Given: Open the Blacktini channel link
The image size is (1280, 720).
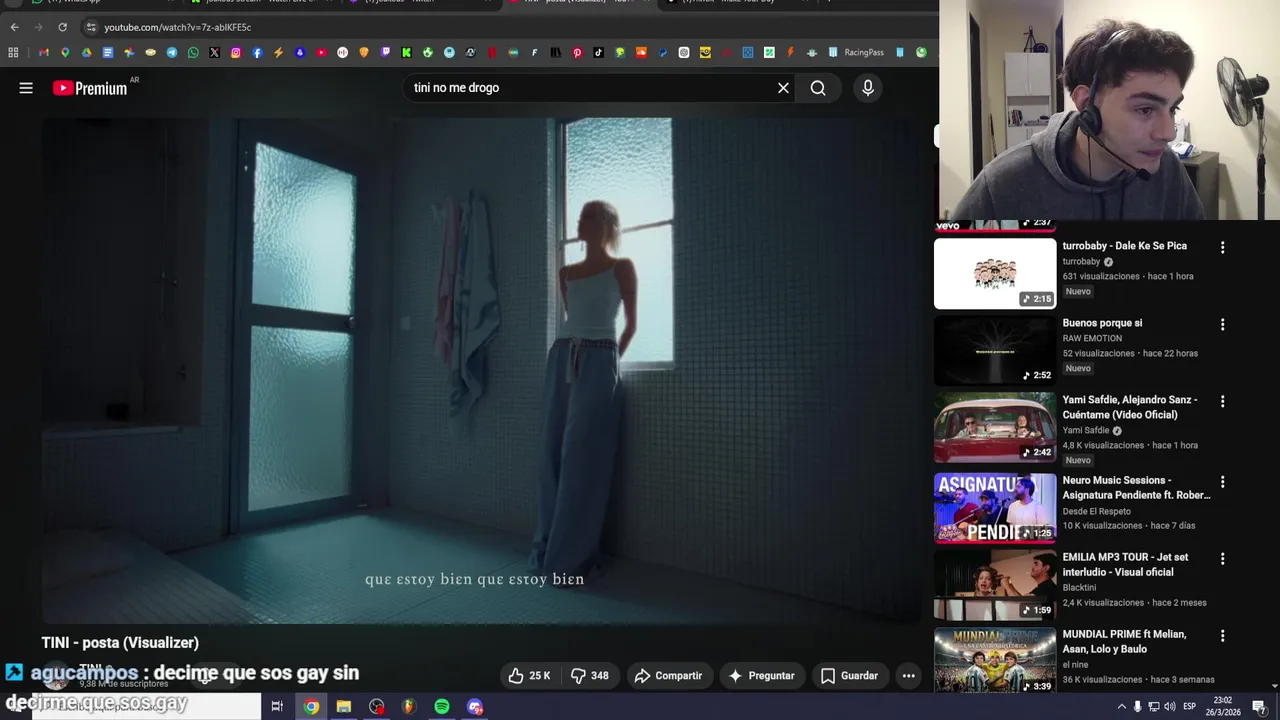Looking at the screenshot, I should (x=1082, y=588).
